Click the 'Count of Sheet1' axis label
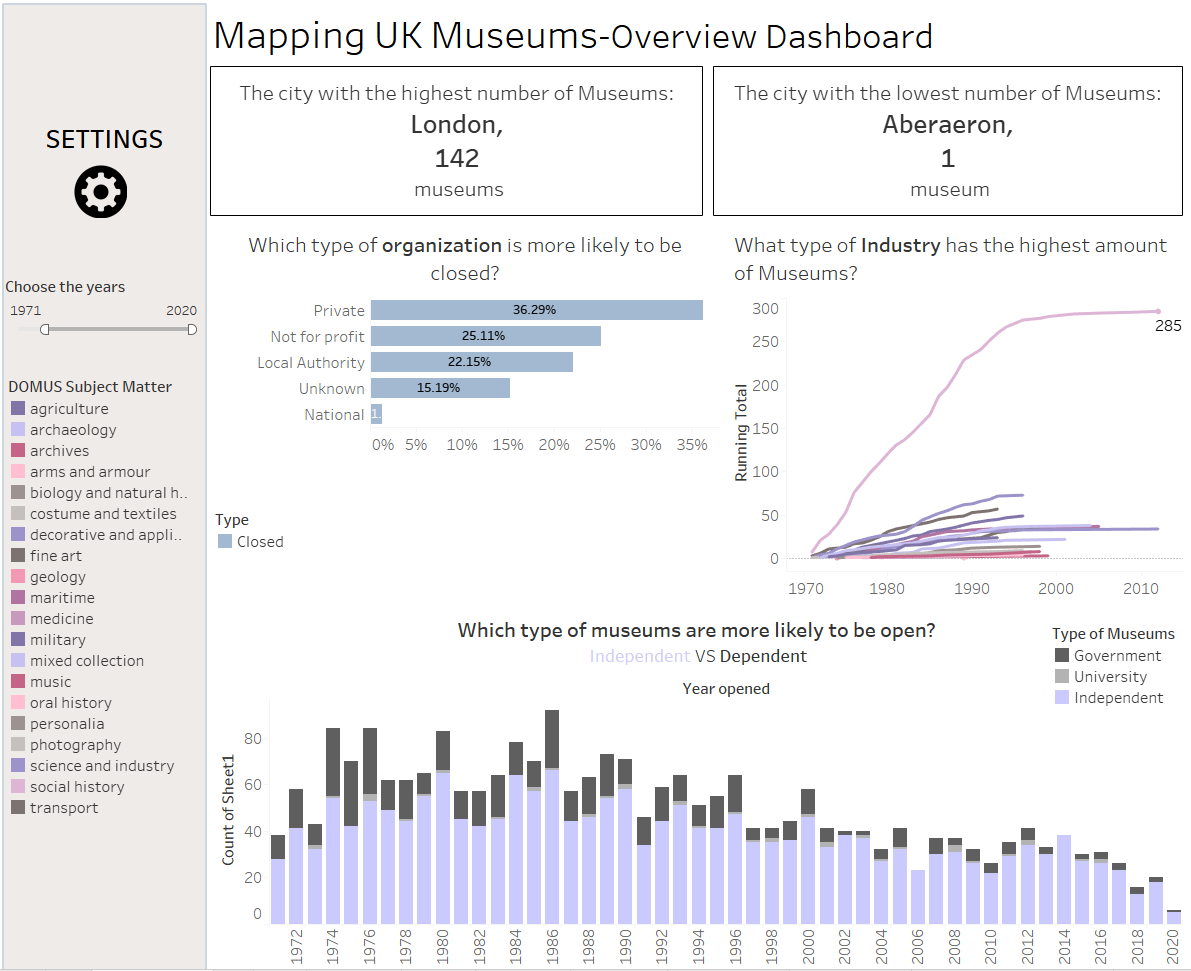 (x=228, y=810)
